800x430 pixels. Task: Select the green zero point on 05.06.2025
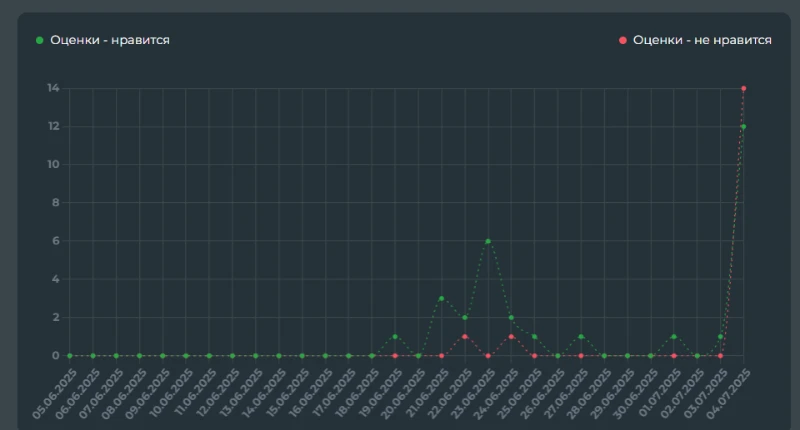tap(70, 356)
